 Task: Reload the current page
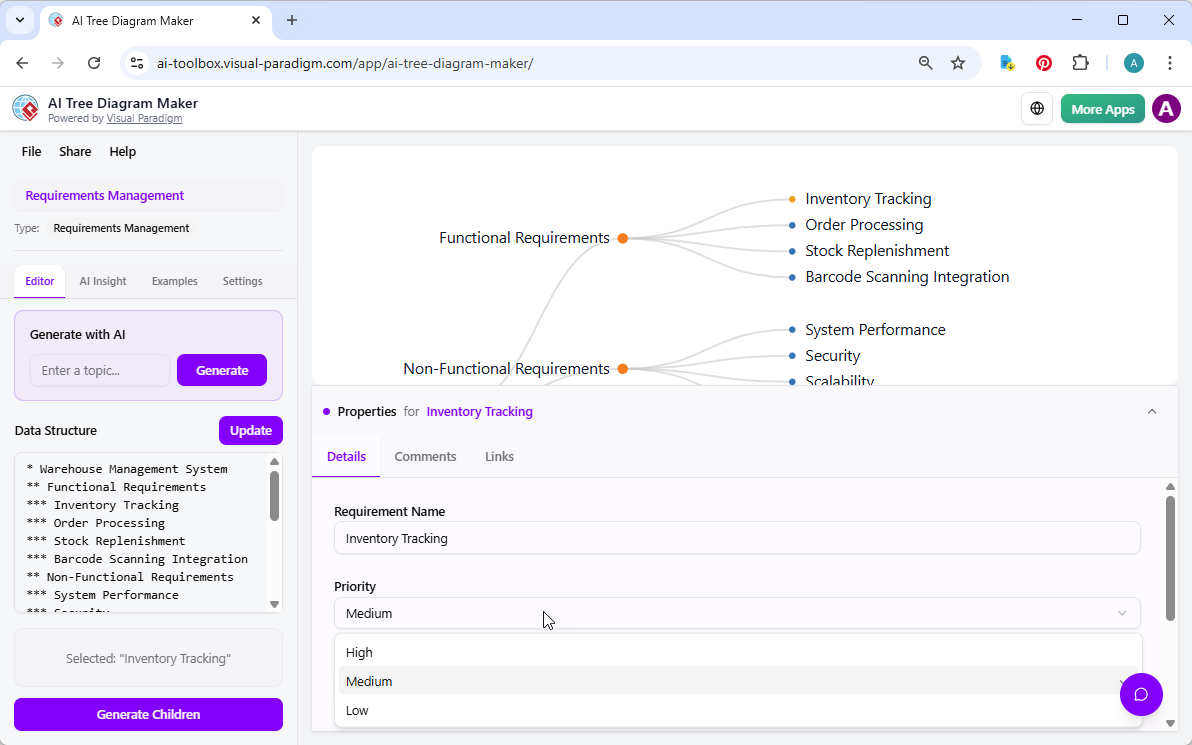pos(94,62)
